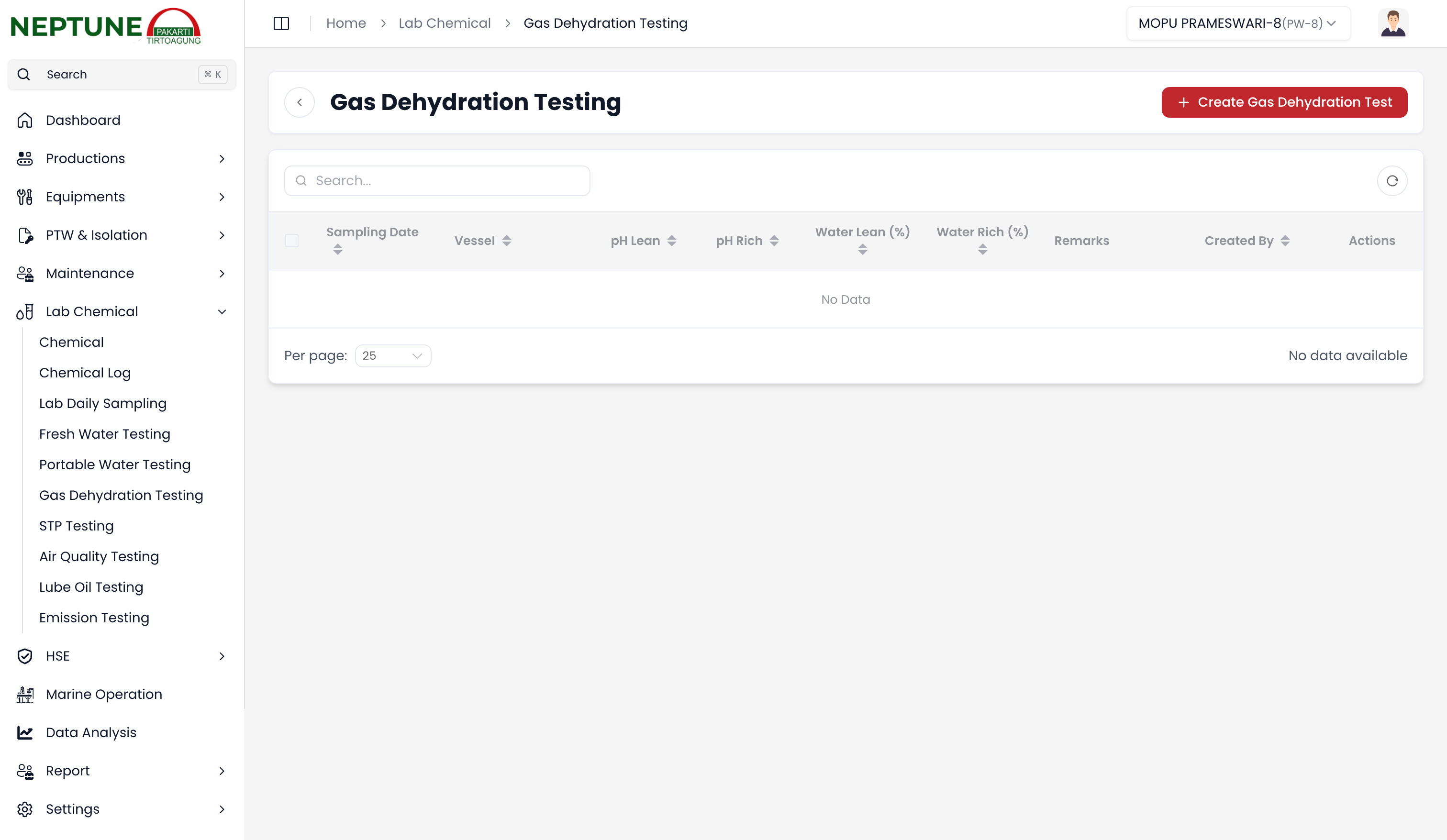This screenshot has height=840, width=1447.
Task: Open the per page dropdown showing 25
Action: (x=393, y=355)
